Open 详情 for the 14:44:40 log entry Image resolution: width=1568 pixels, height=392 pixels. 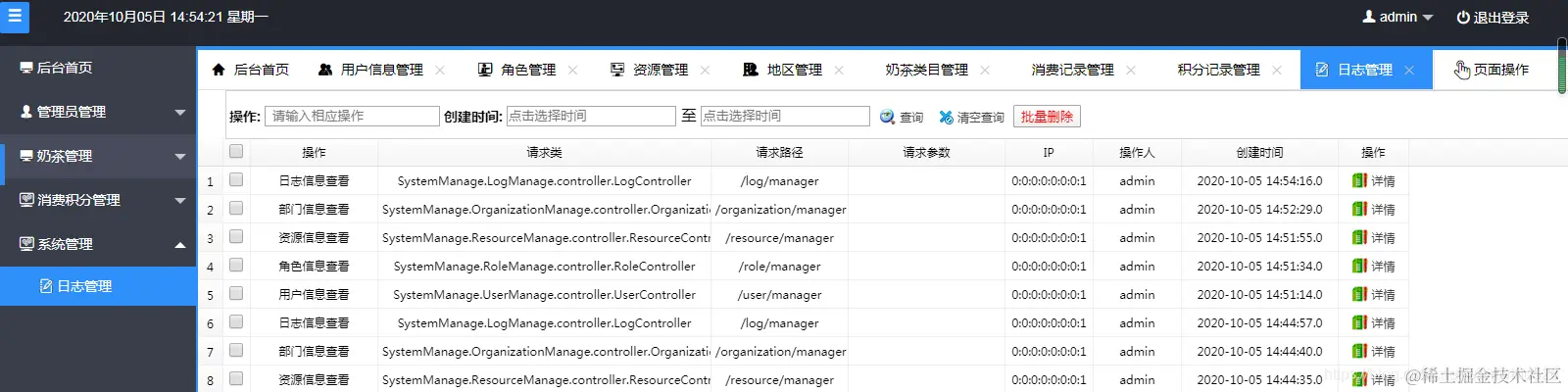coord(1374,352)
